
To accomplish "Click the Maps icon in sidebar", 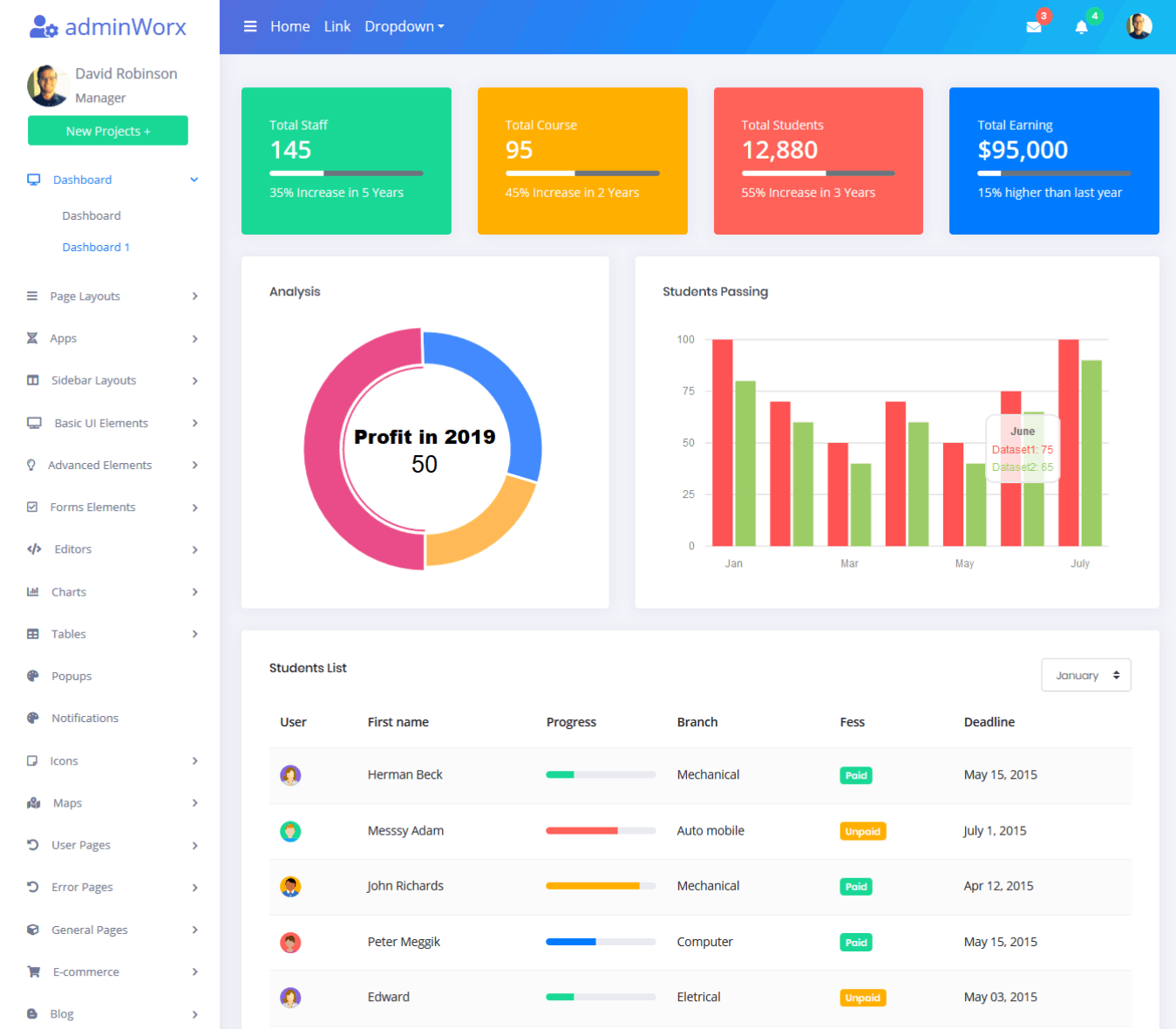I will click(x=34, y=803).
